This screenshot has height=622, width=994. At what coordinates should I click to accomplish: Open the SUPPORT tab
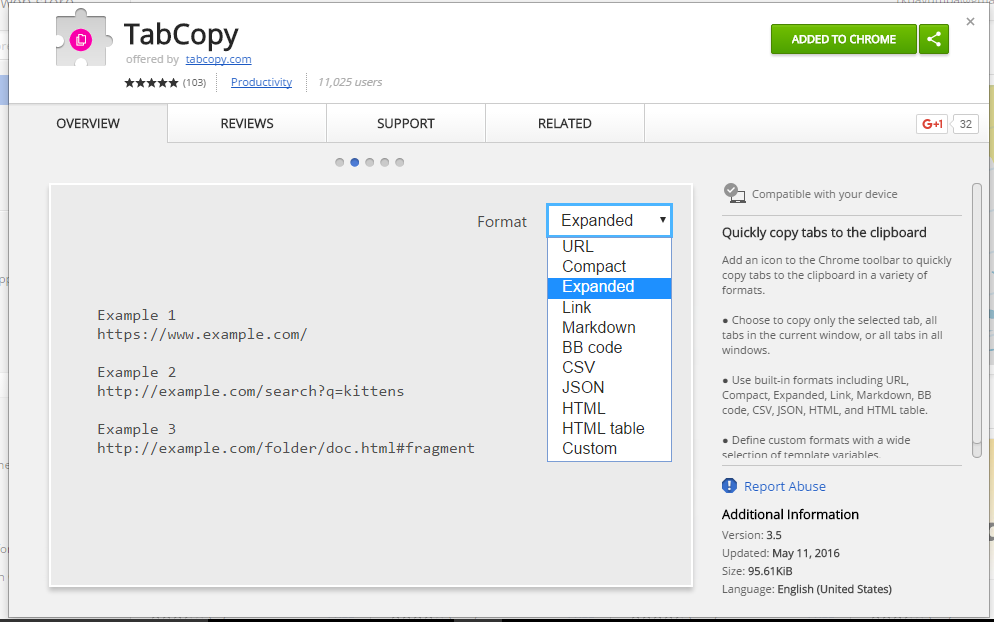[405, 123]
